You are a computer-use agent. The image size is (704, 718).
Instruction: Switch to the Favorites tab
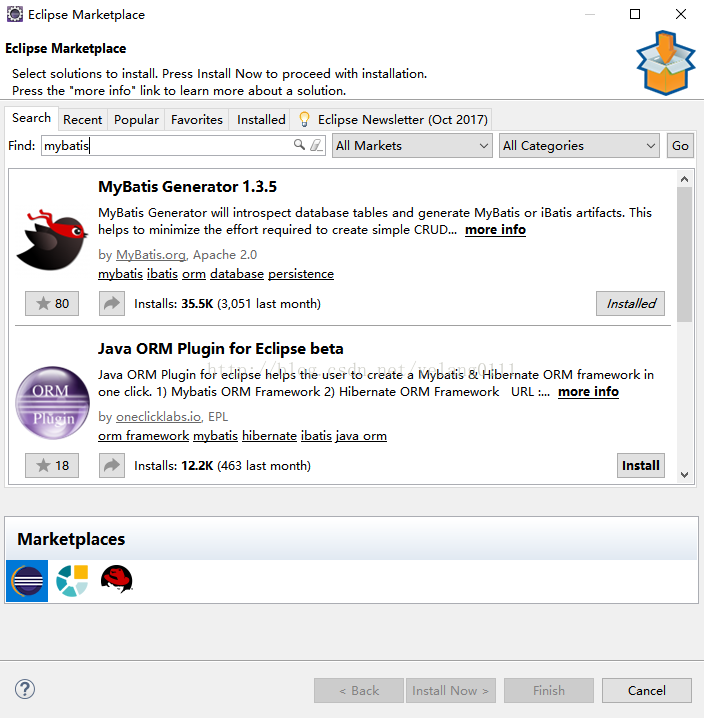coord(196,120)
